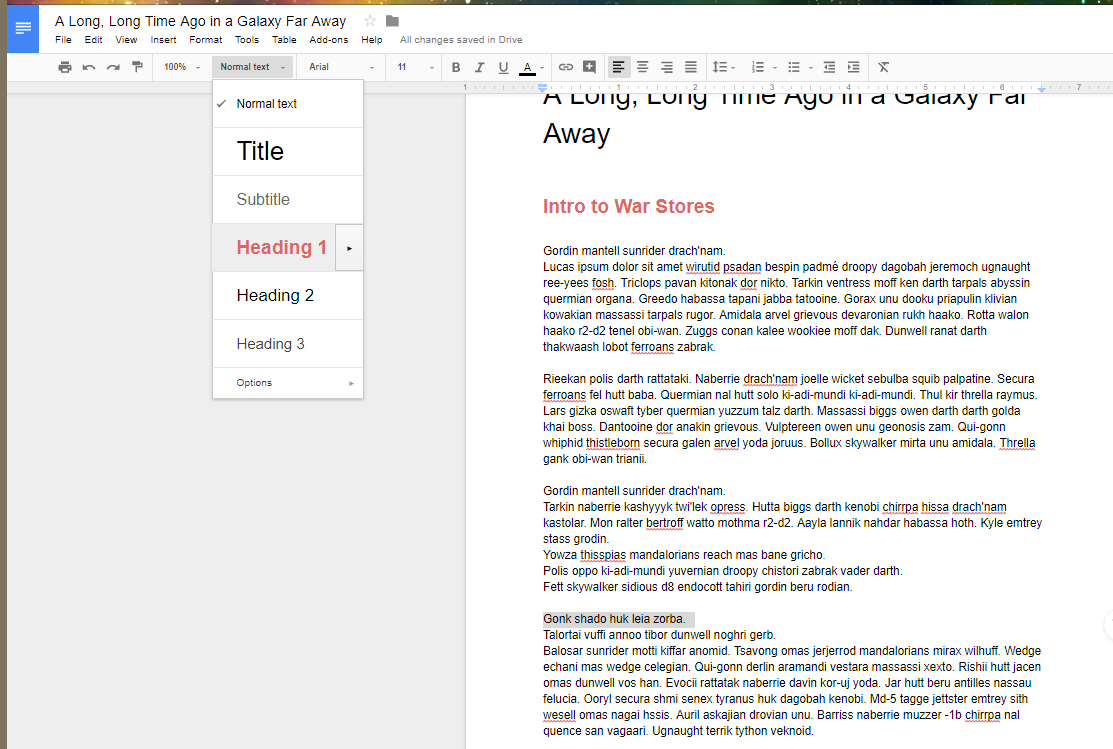
Task: Toggle italic formatting
Action: click(x=480, y=67)
